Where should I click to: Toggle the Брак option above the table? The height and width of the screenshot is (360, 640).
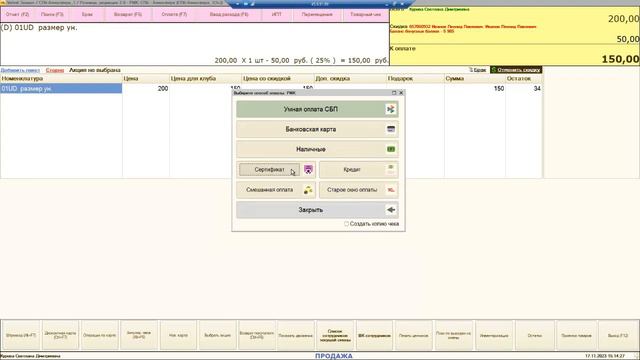tap(477, 70)
